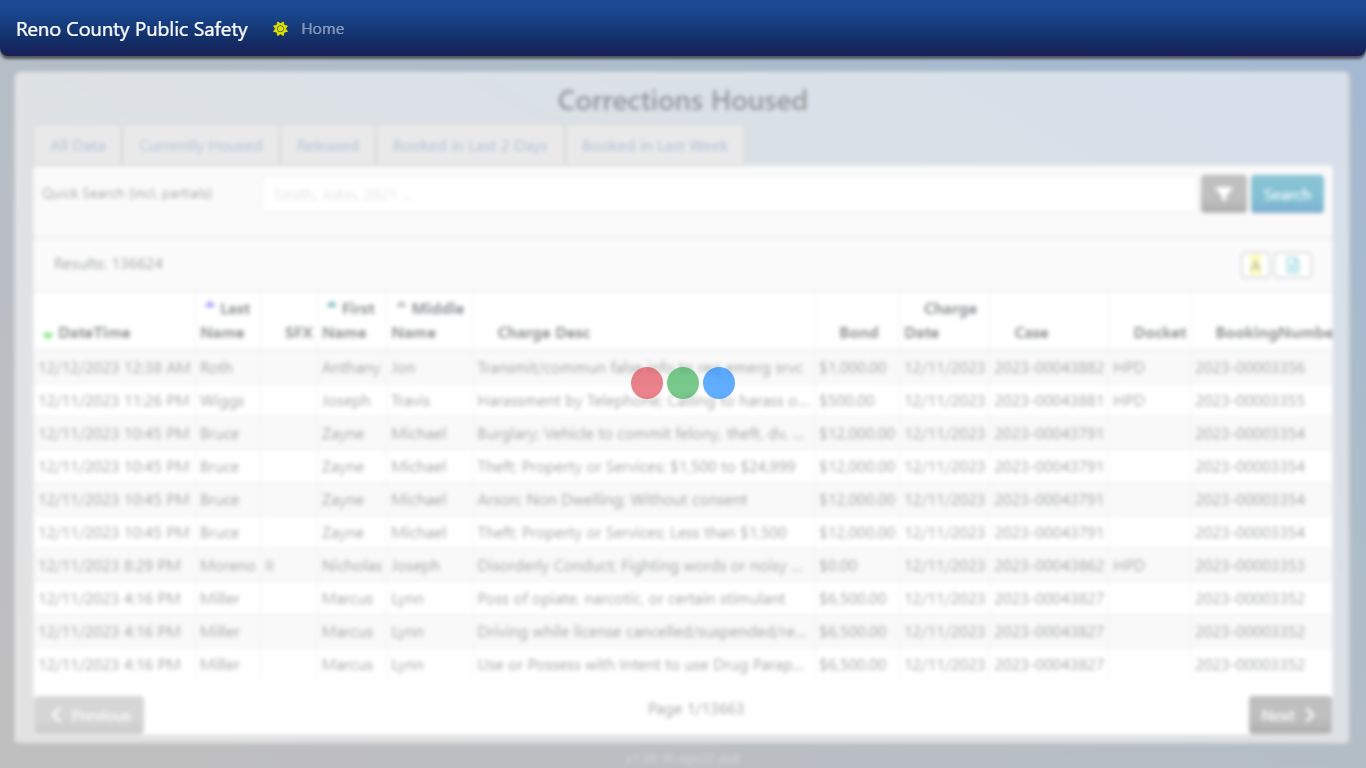Switch to the Currently Housed tab
Viewport: 1366px width, 768px height.
click(x=200, y=145)
